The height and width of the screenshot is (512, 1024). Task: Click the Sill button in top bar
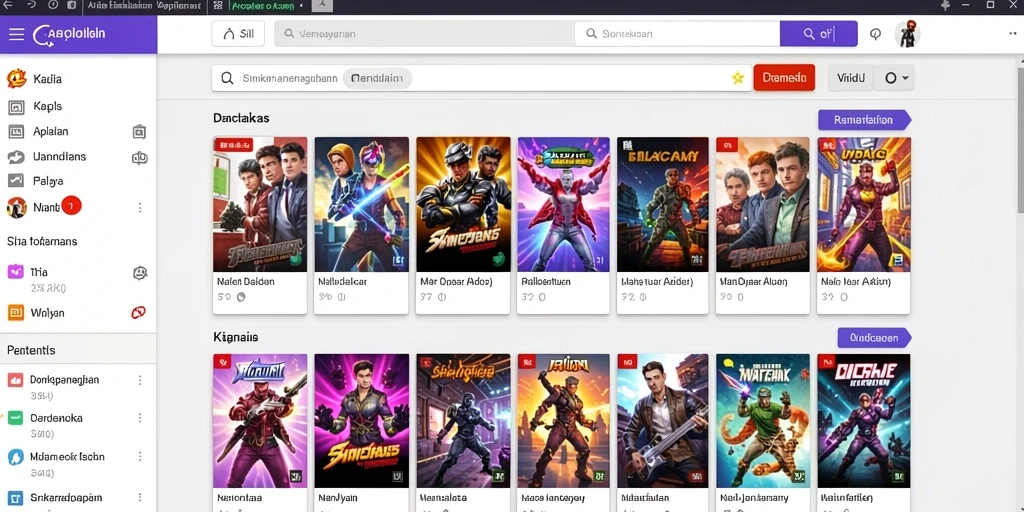238,34
